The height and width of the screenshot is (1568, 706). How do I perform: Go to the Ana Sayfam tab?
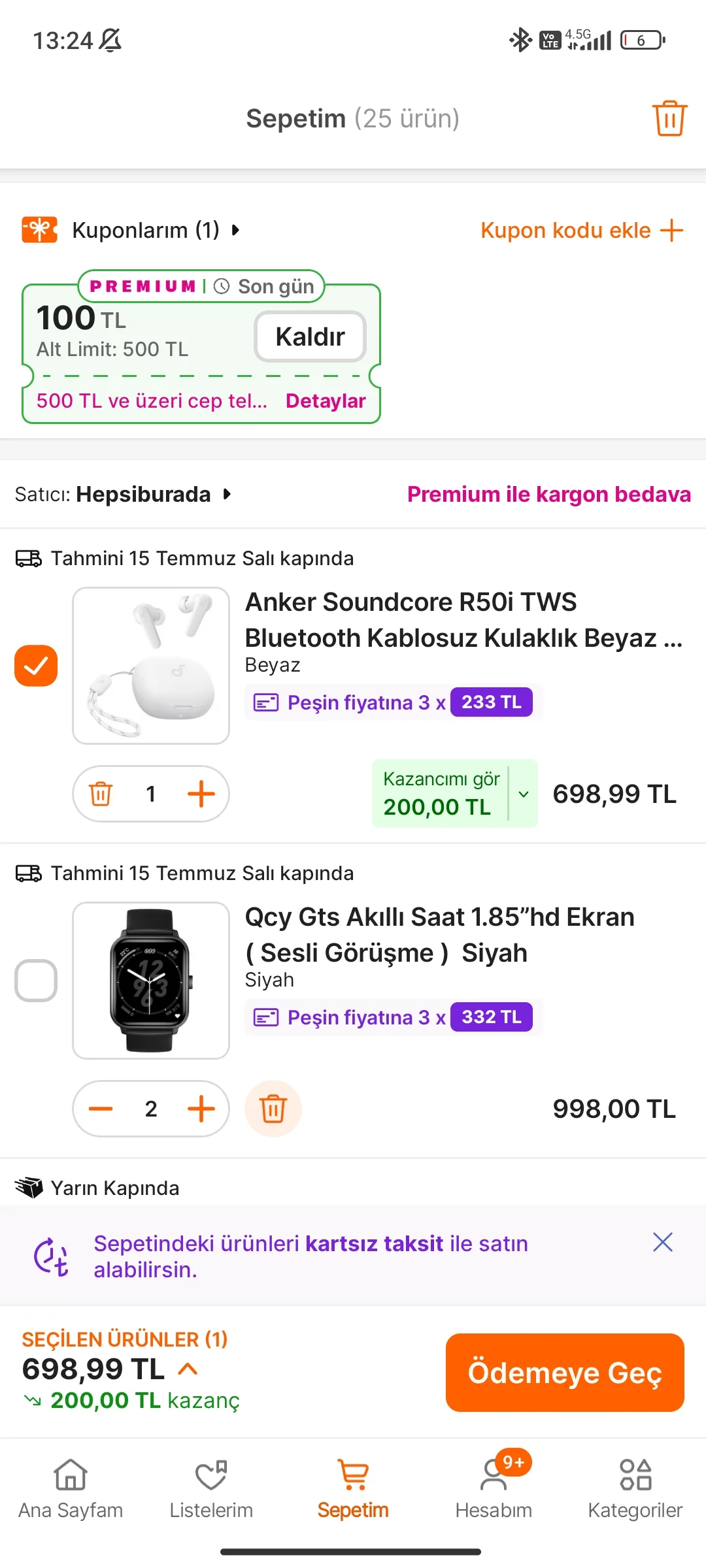point(71,1490)
